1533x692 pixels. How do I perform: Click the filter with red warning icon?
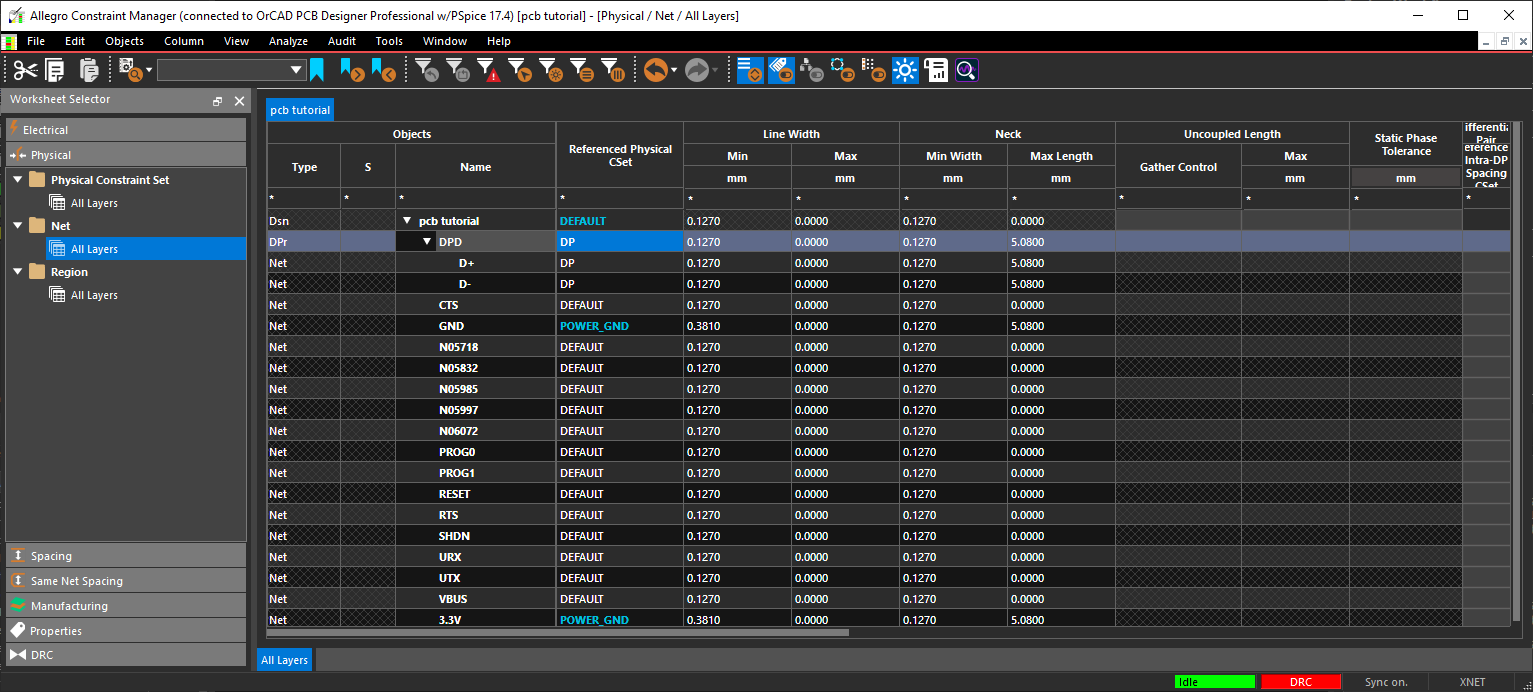[488, 70]
